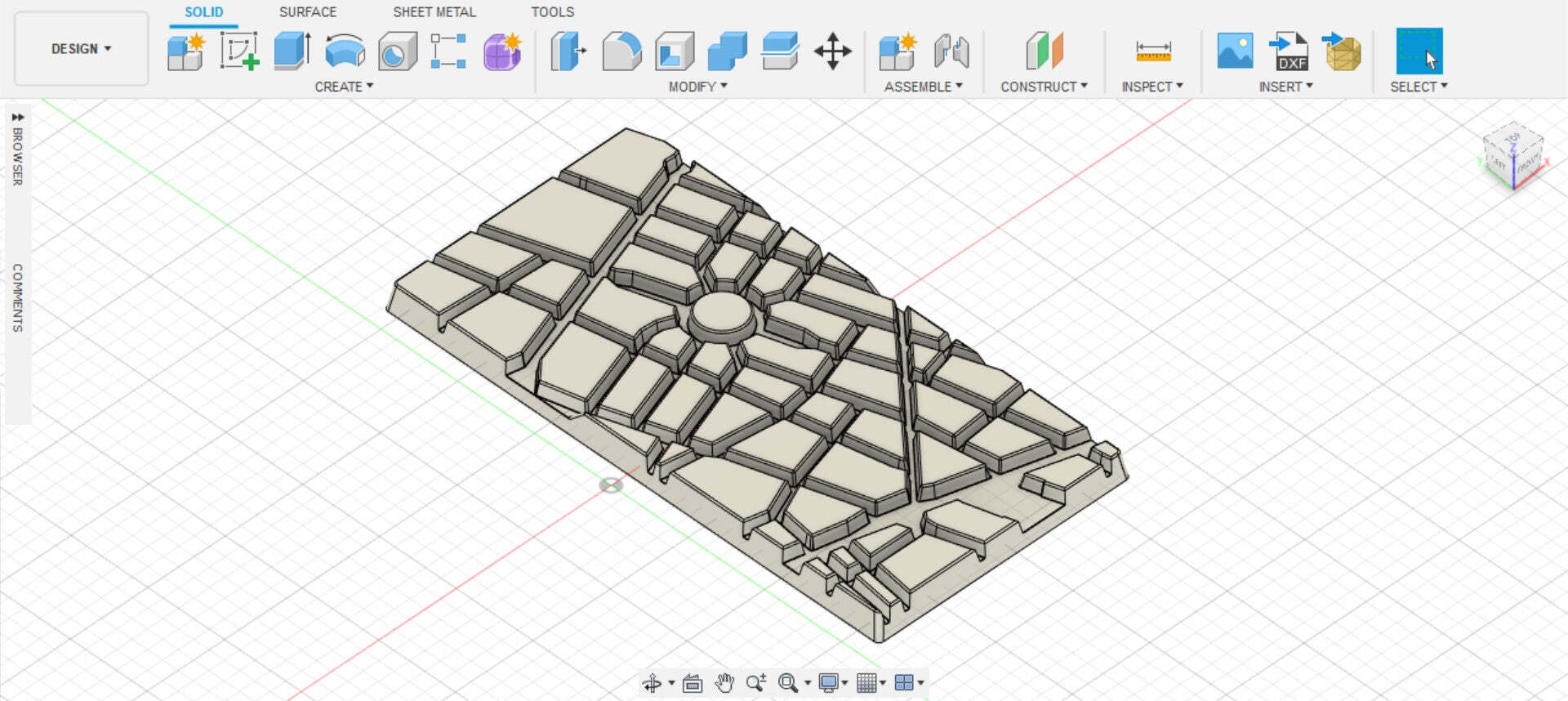Open the zoom options dropdown arrow
The width and height of the screenshot is (1568, 701).
(808, 683)
